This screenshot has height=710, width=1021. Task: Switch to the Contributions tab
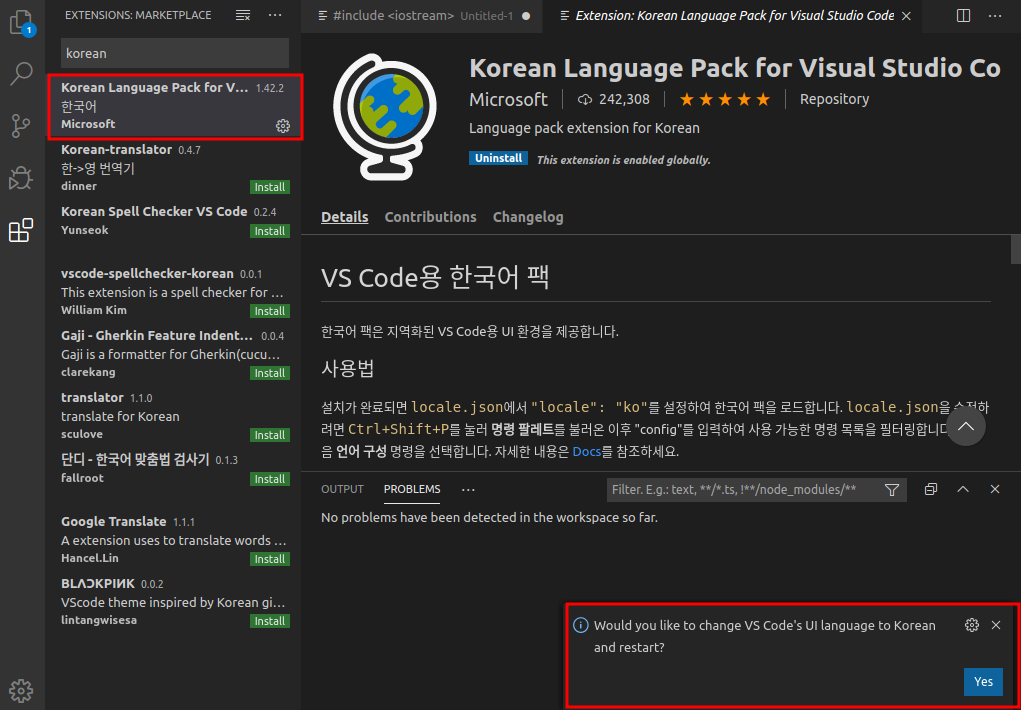(430, 217)
